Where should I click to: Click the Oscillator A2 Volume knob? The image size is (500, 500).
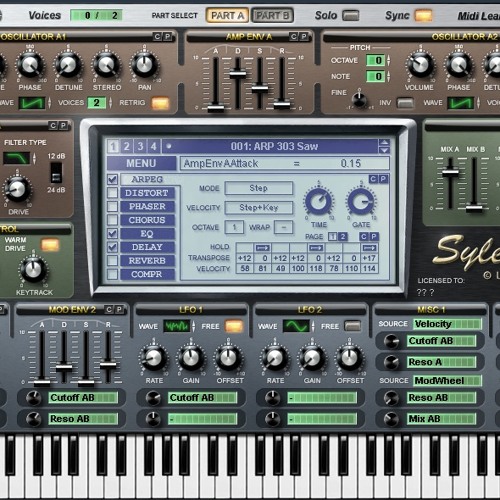pos(420,65)
